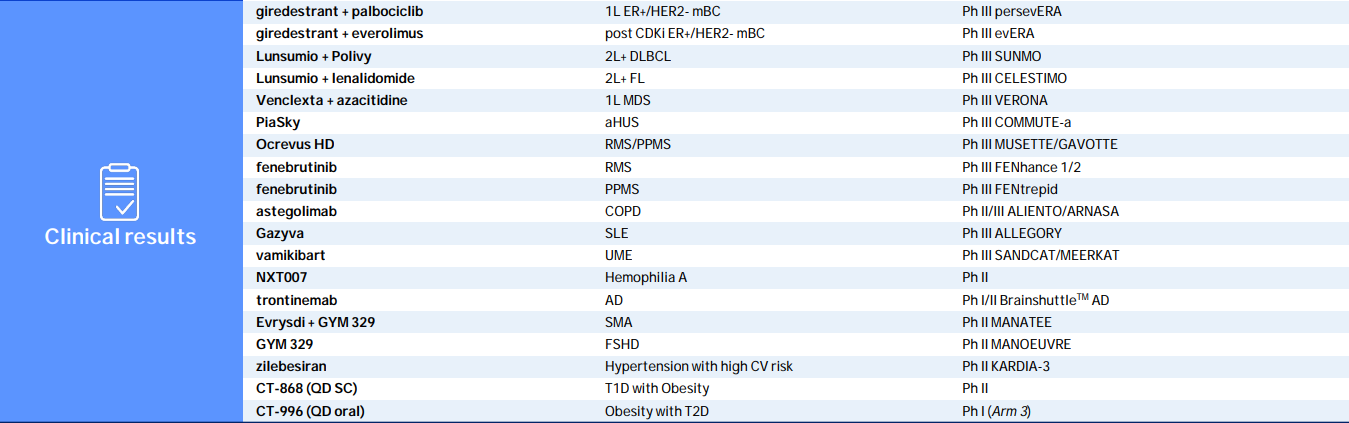Click 'Ph III FENhance 1/2' trial

click(1020, 167)
